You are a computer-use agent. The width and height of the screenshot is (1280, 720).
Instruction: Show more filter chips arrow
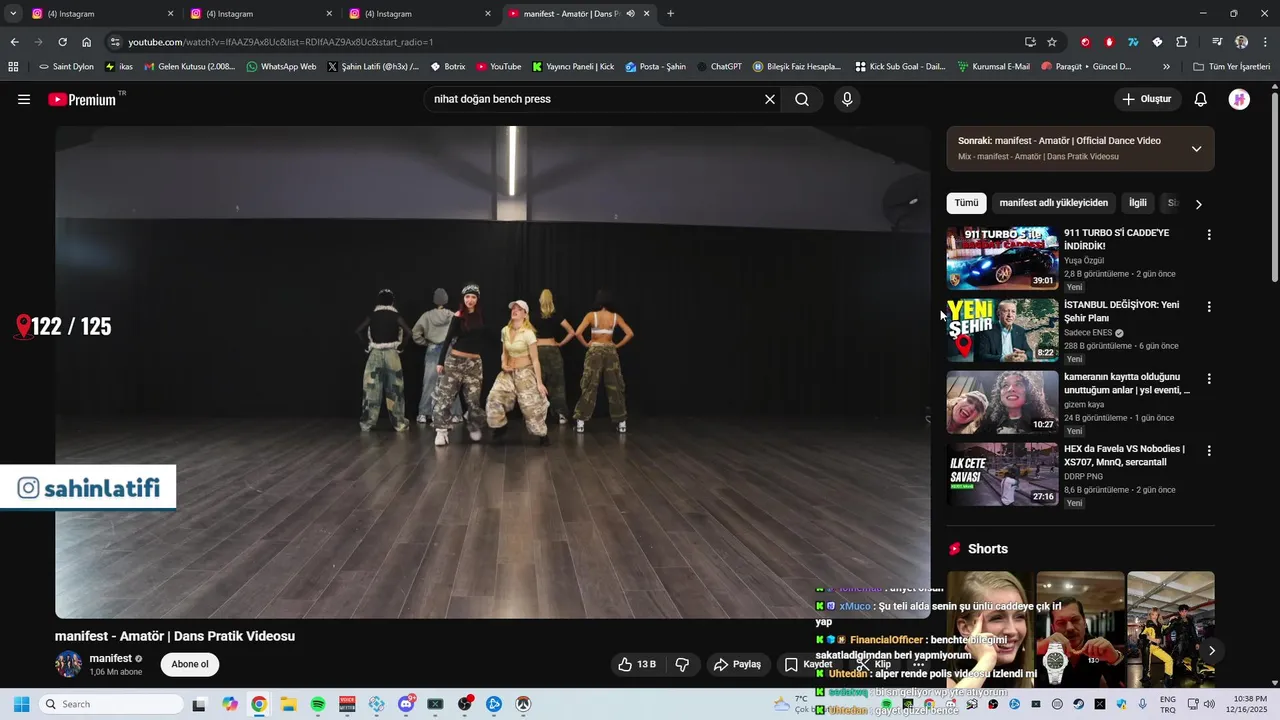point(1198,204)
